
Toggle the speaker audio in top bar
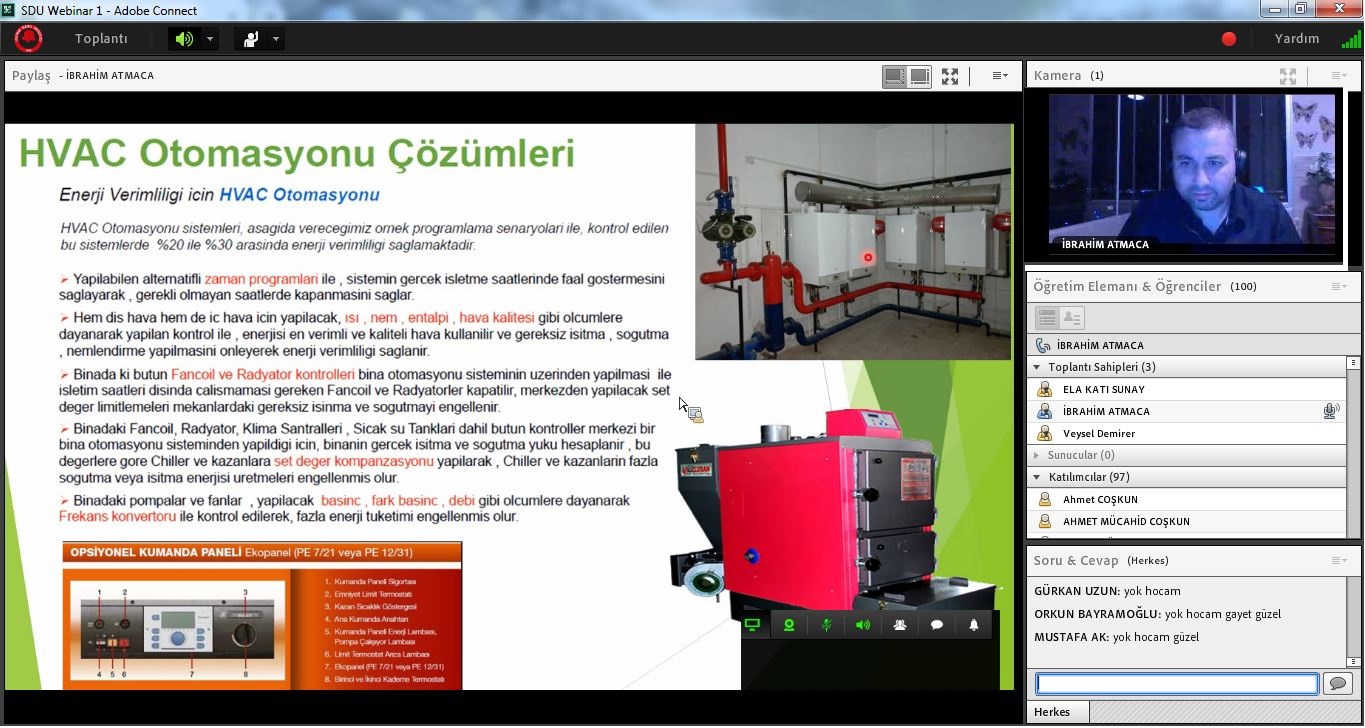pyautogui.click(x=183, y=39)
